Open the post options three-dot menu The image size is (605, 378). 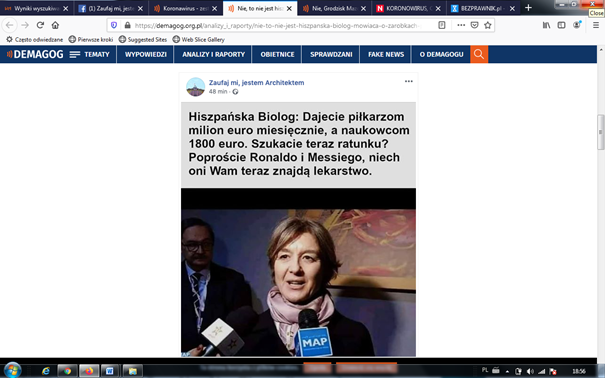pyautogui.click(x=409, y=81)
